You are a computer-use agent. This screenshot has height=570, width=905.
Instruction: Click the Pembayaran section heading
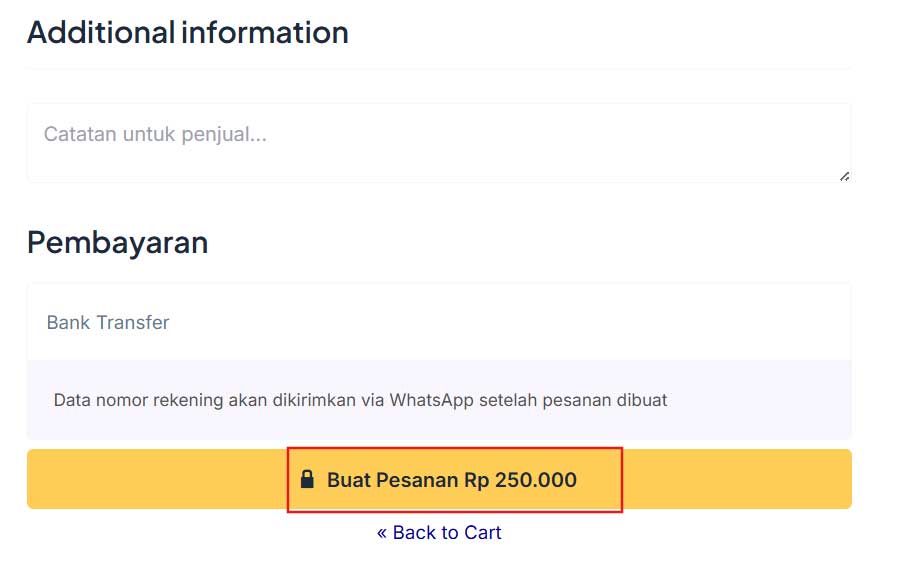(118, 242)
